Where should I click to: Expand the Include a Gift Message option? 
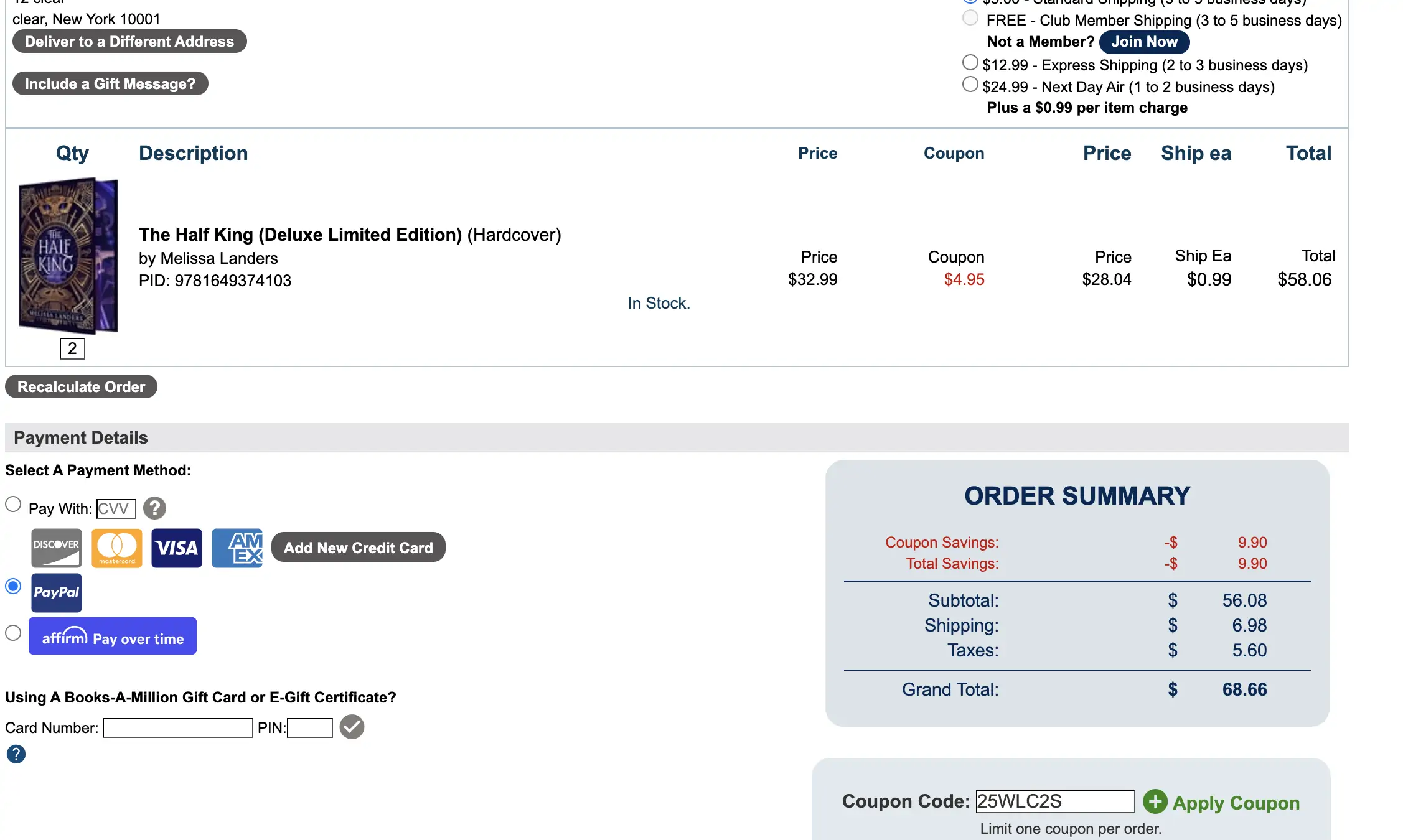click(x=110, y=83)
